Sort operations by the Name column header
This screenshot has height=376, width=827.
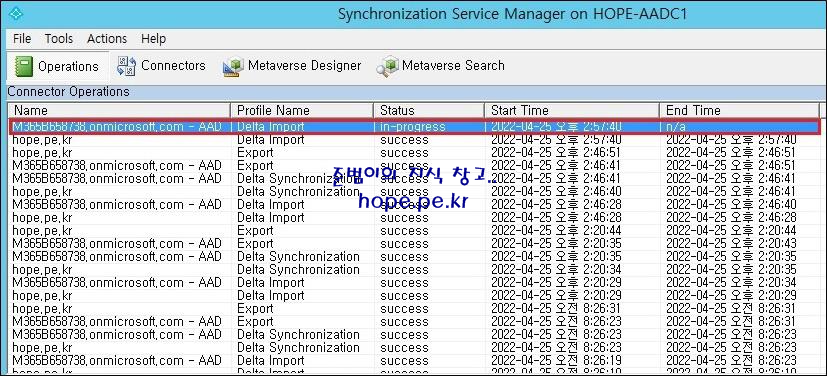pos(119,111)
